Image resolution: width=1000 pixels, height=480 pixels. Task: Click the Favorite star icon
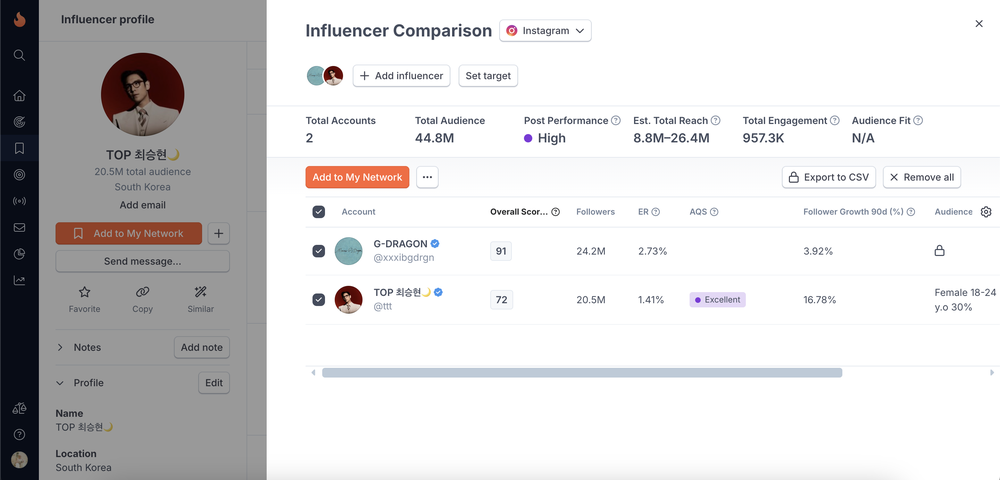point(84,292)
